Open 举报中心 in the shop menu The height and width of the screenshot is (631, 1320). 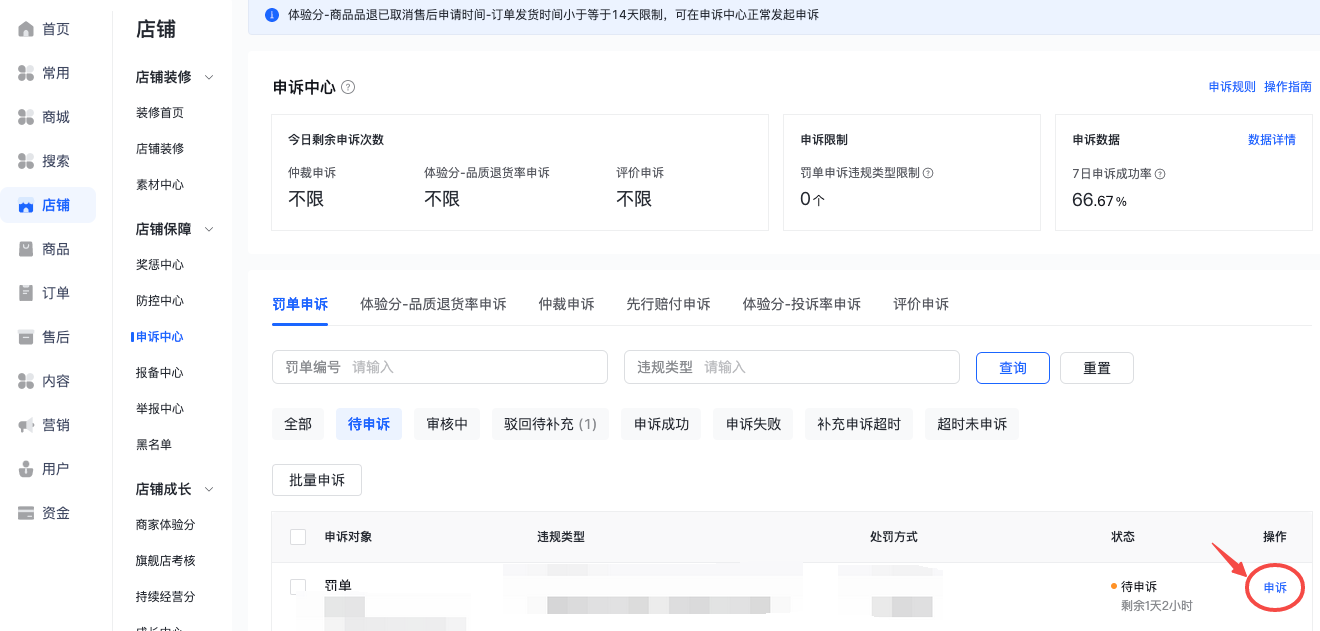tap(160, 409)
